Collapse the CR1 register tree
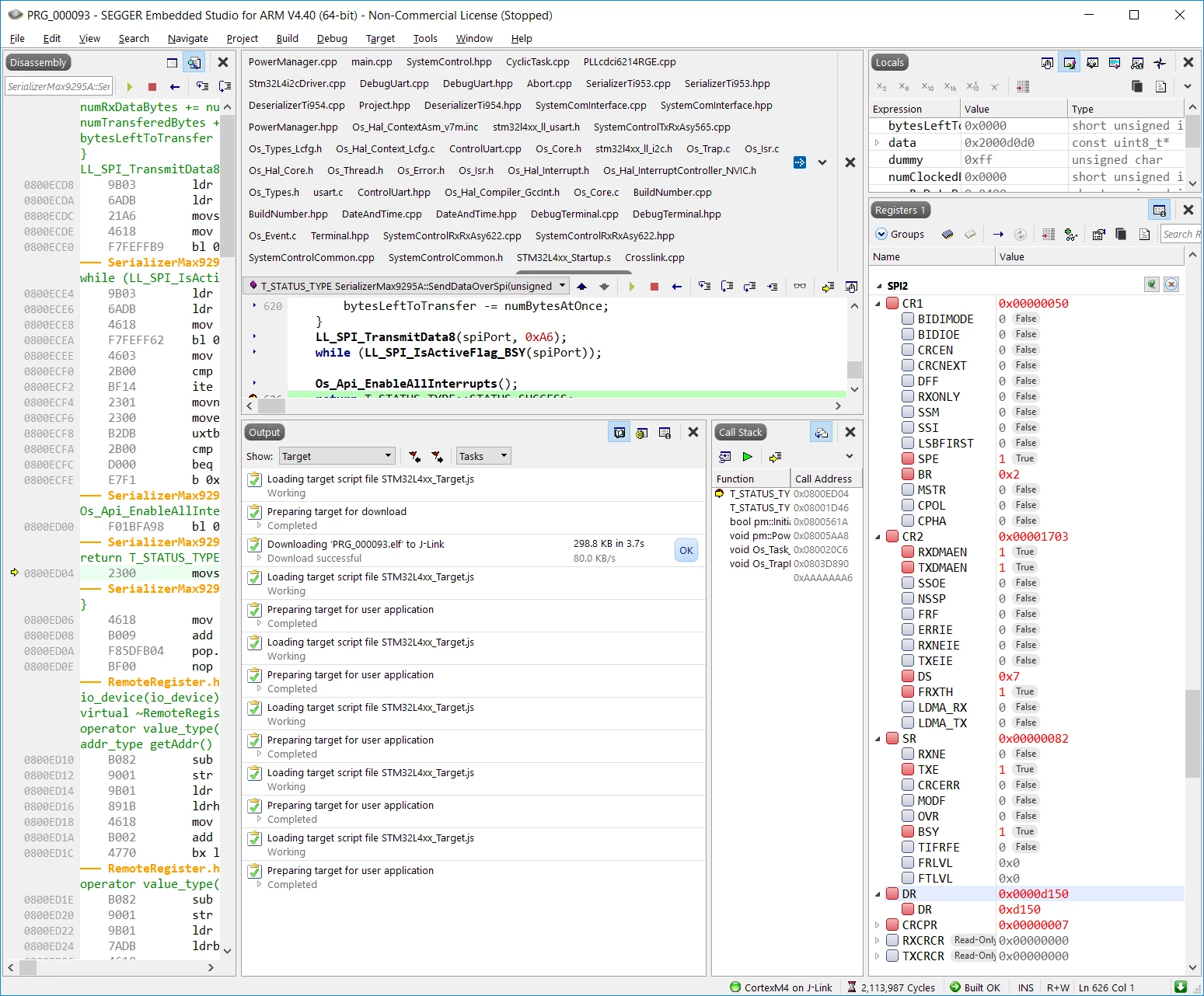 click(x=878, y=304)
